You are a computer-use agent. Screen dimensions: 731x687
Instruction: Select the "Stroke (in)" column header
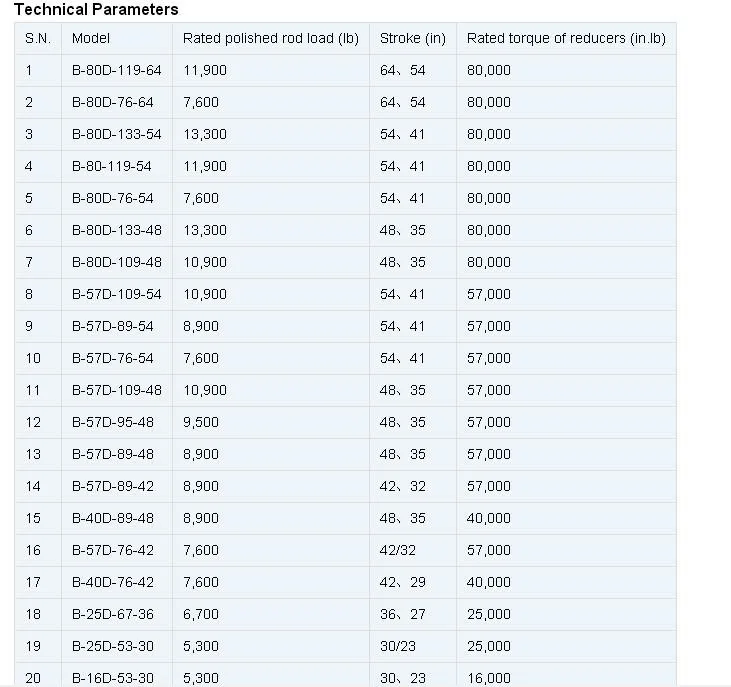click(x=412, y=39)
